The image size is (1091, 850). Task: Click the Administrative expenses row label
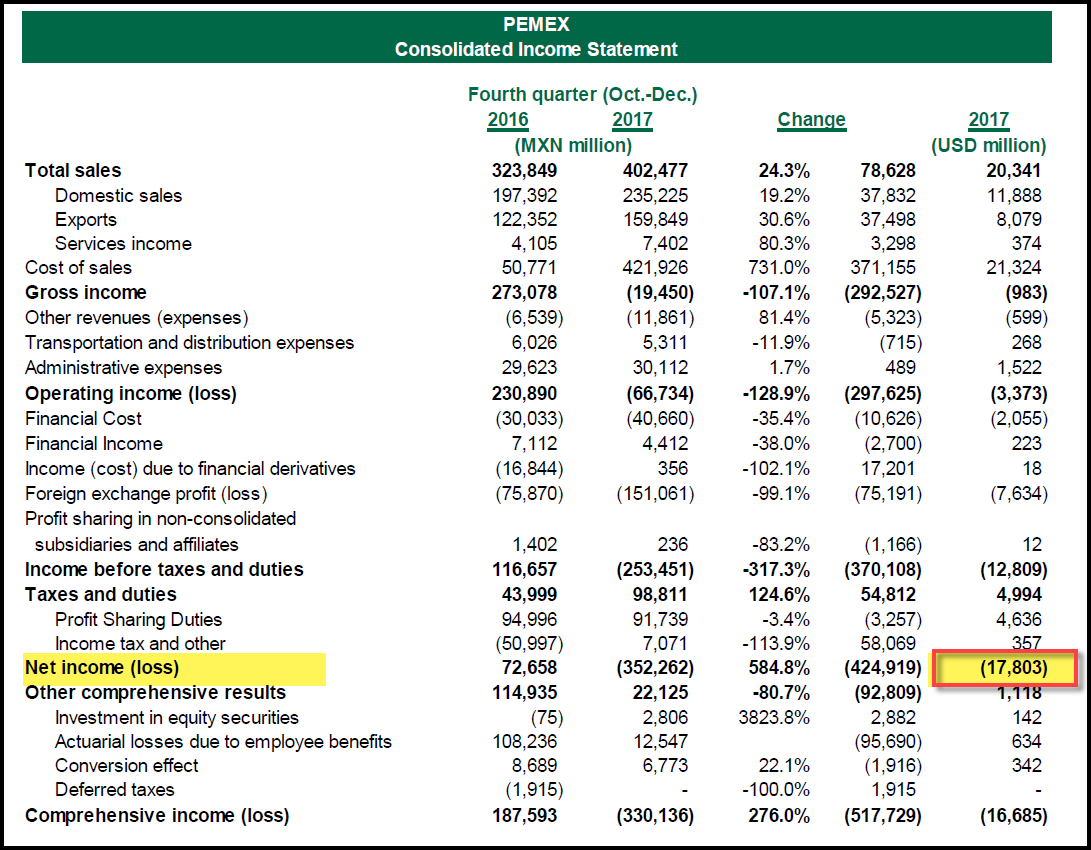point(123,368)
